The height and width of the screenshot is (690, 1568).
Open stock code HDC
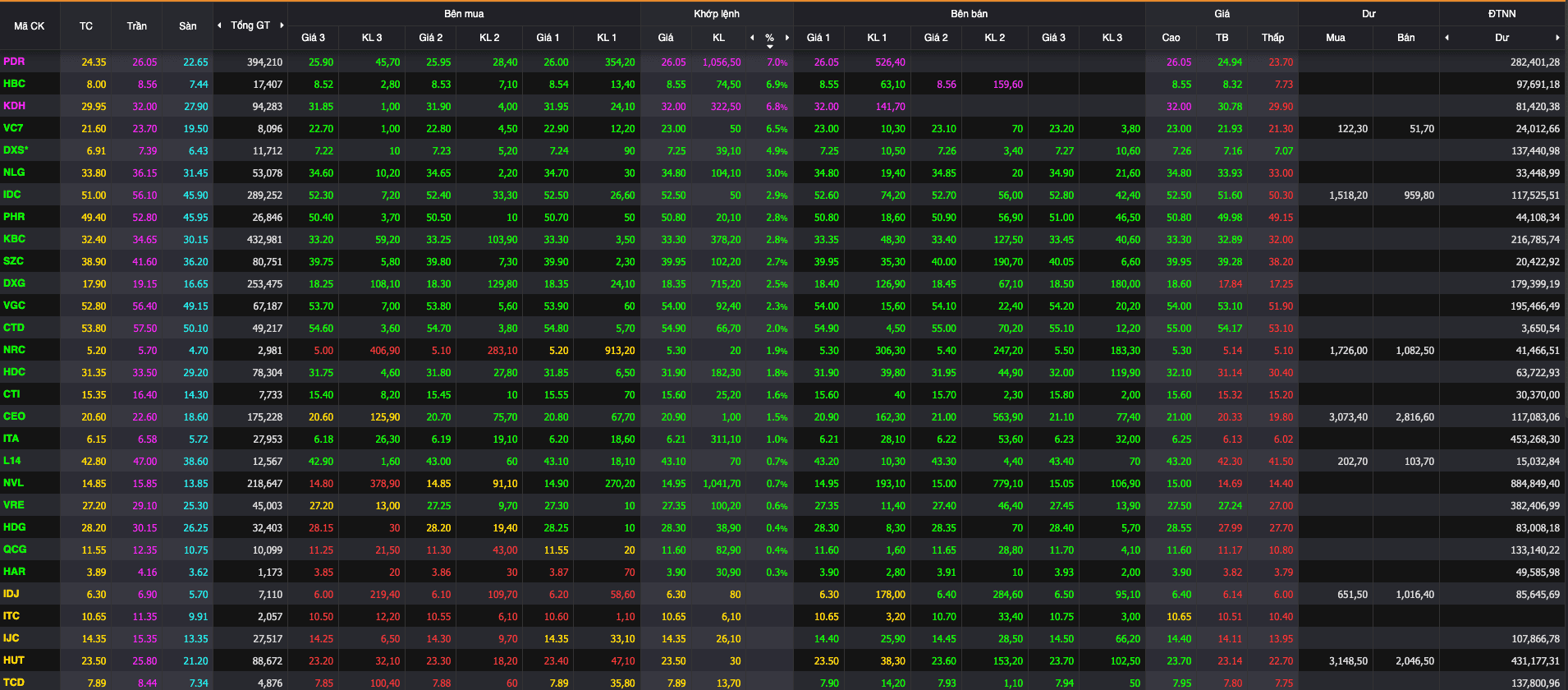(x=14, y=372)
